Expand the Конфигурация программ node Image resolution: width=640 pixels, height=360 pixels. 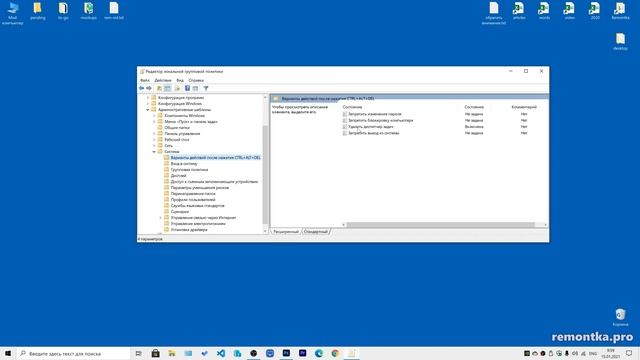(x=148, y=98)
